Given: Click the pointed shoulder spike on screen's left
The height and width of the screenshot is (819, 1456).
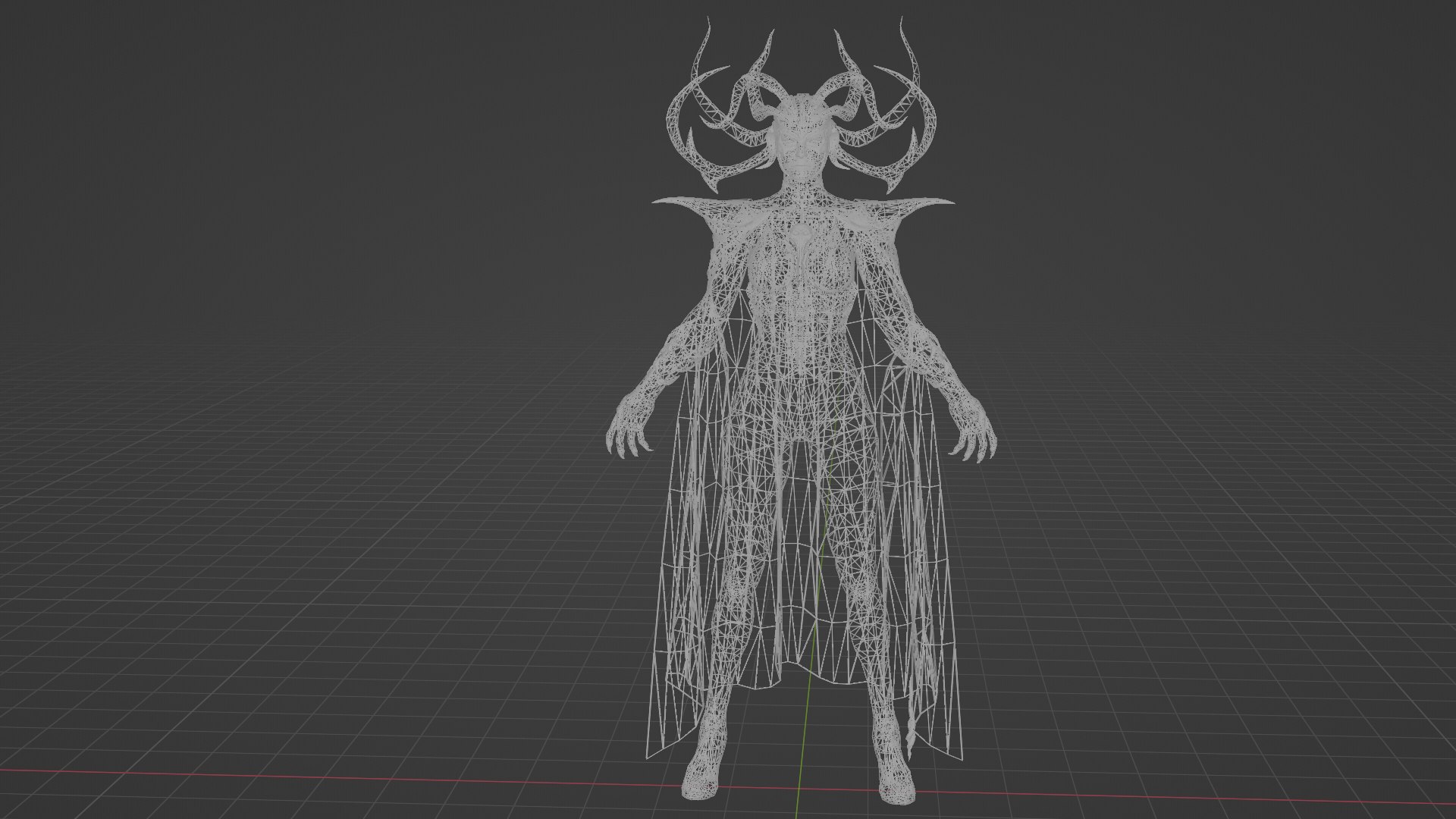Looking at the screenshot, I should [x=686, y=205].
